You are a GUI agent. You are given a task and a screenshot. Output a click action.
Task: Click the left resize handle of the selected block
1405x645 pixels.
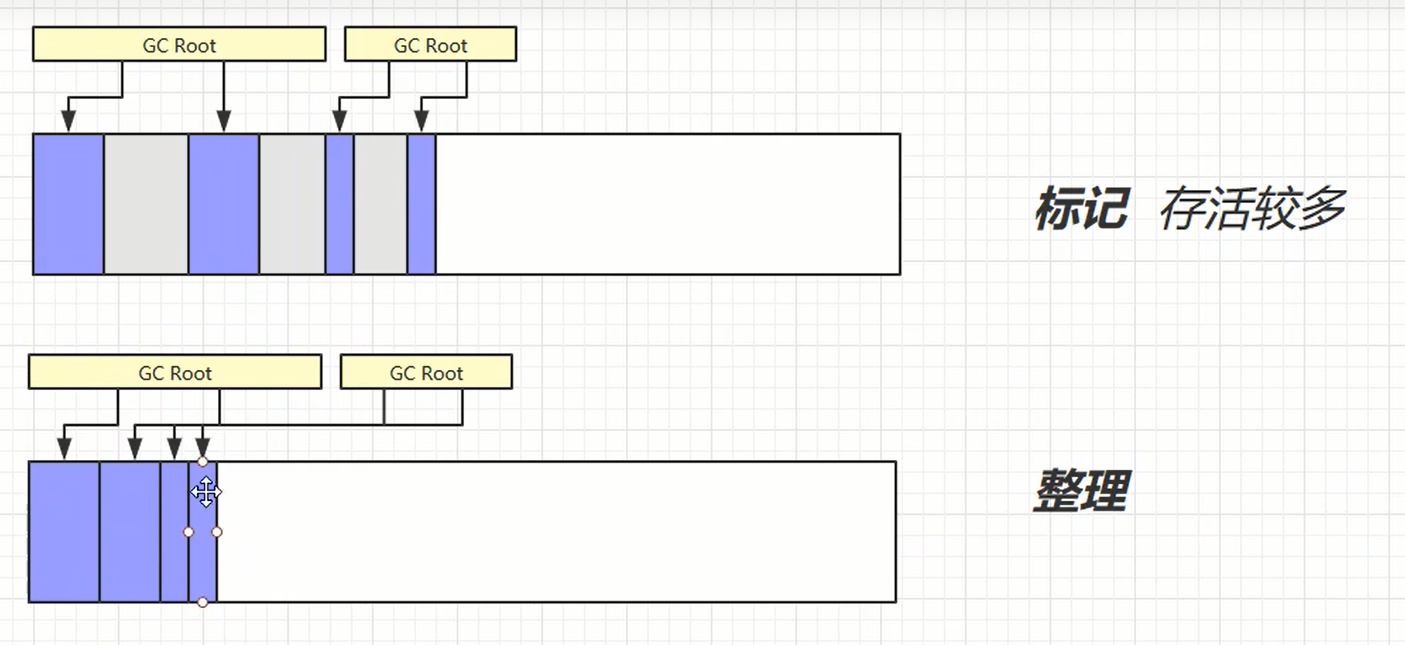click(189, 532)
